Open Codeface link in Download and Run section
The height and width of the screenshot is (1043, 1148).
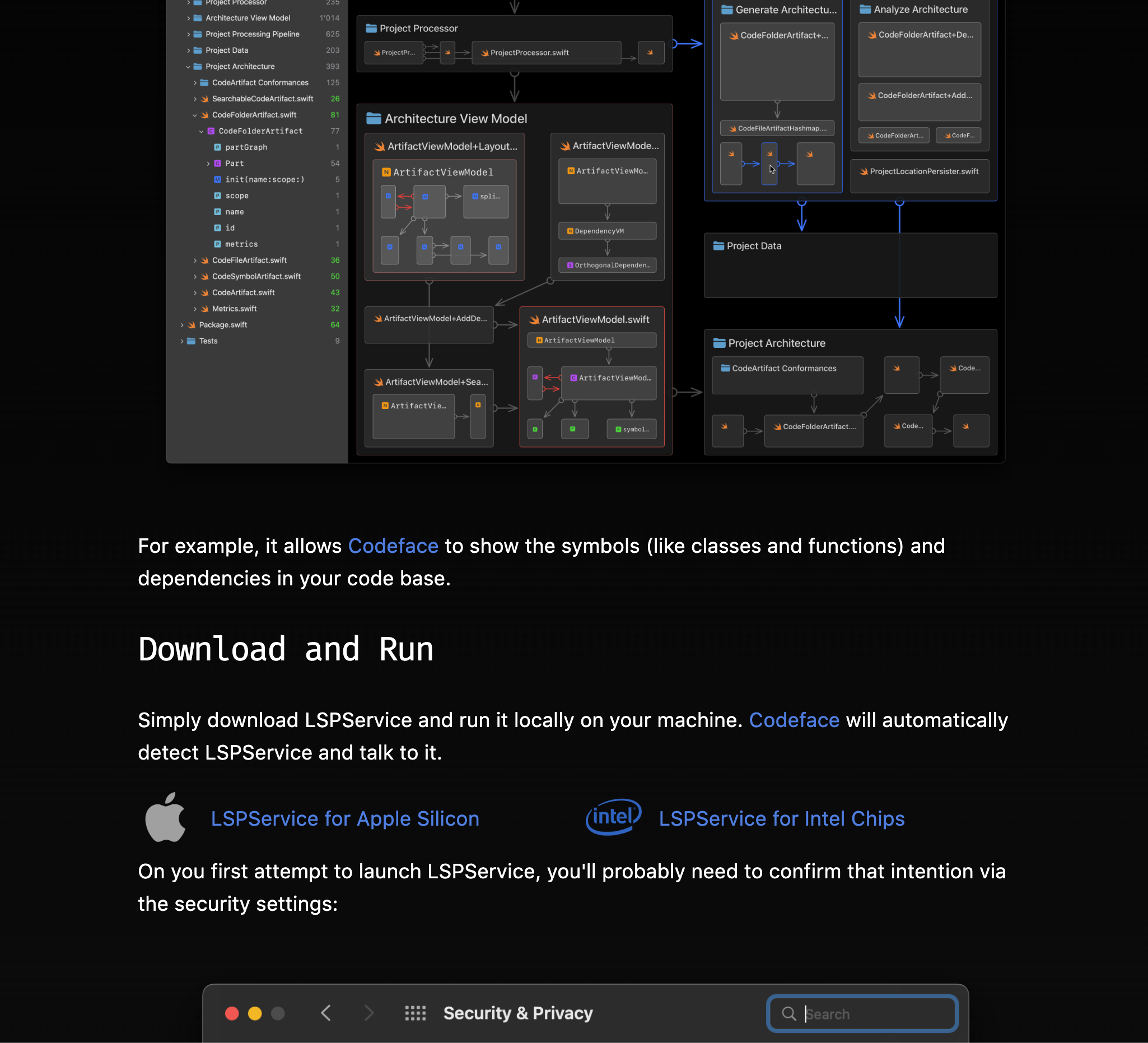(794, 720)
